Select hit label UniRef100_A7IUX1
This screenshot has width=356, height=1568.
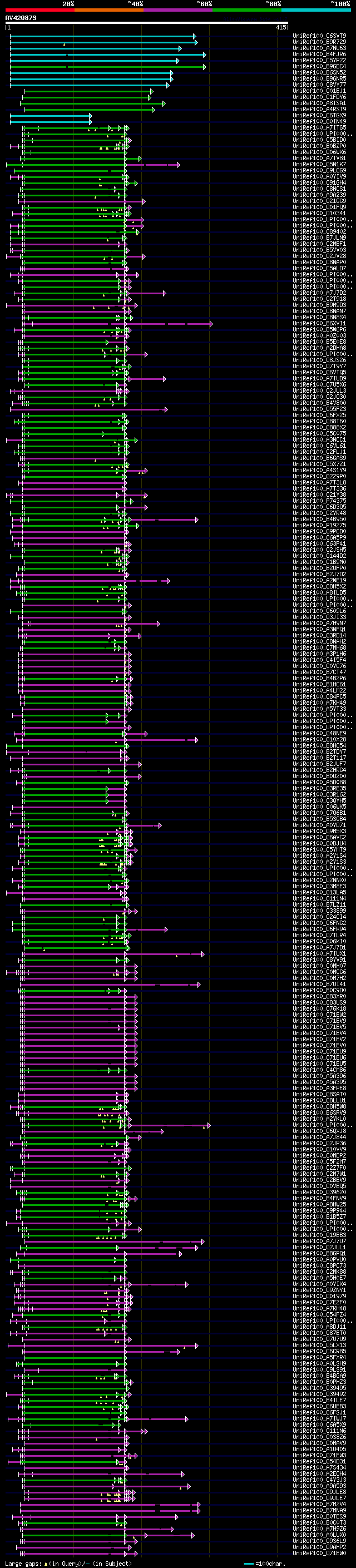click(319, 954)
